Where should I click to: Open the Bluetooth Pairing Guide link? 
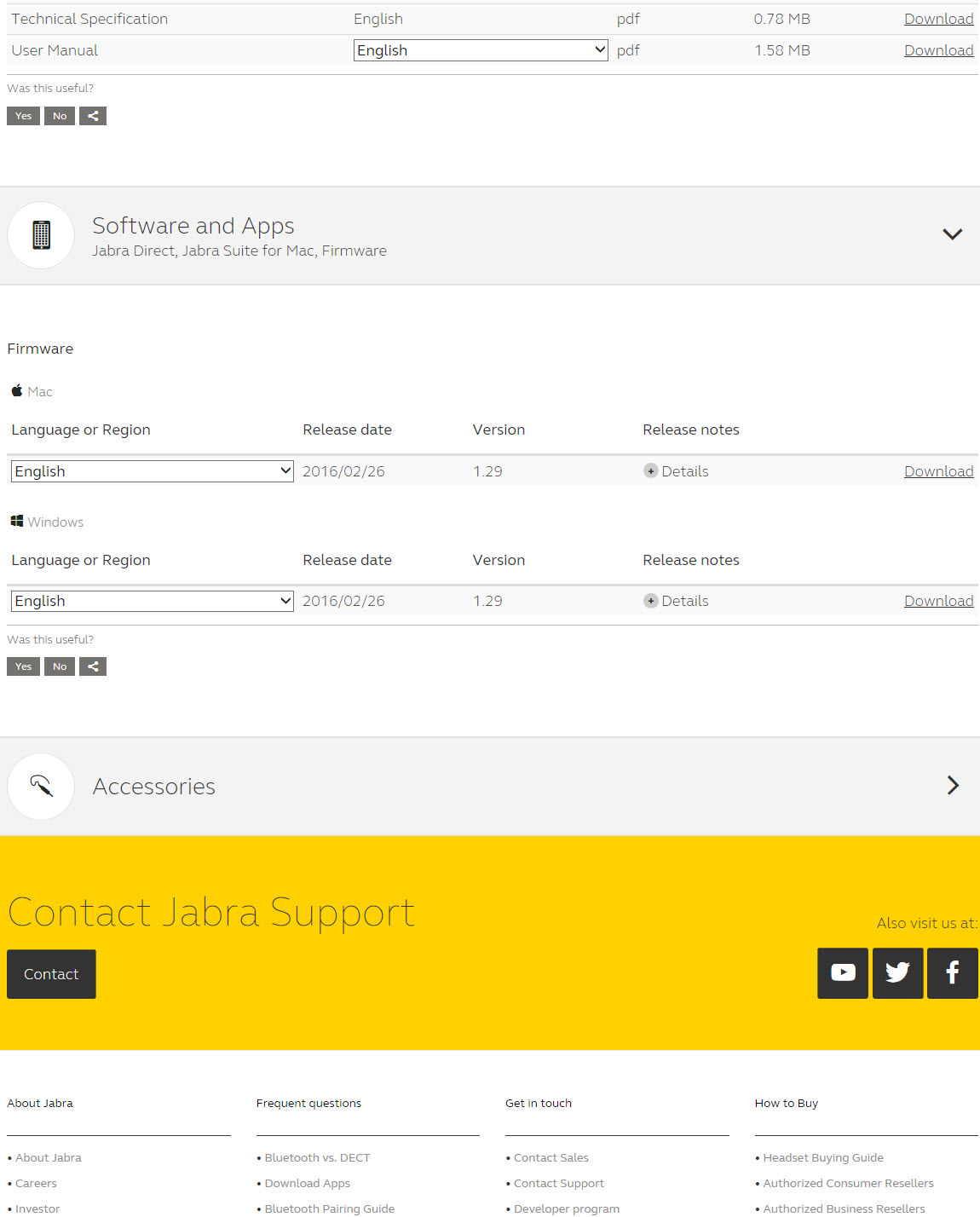[330, 1208]
